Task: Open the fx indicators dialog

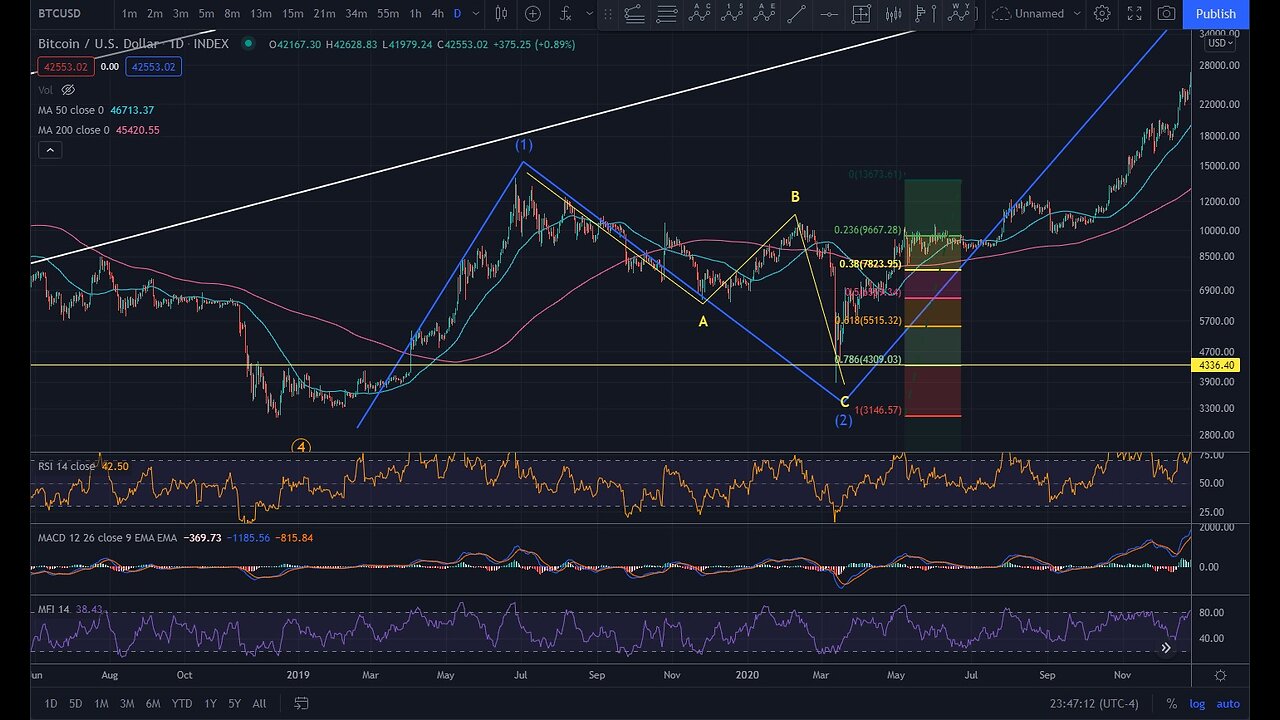Action: 566,14
